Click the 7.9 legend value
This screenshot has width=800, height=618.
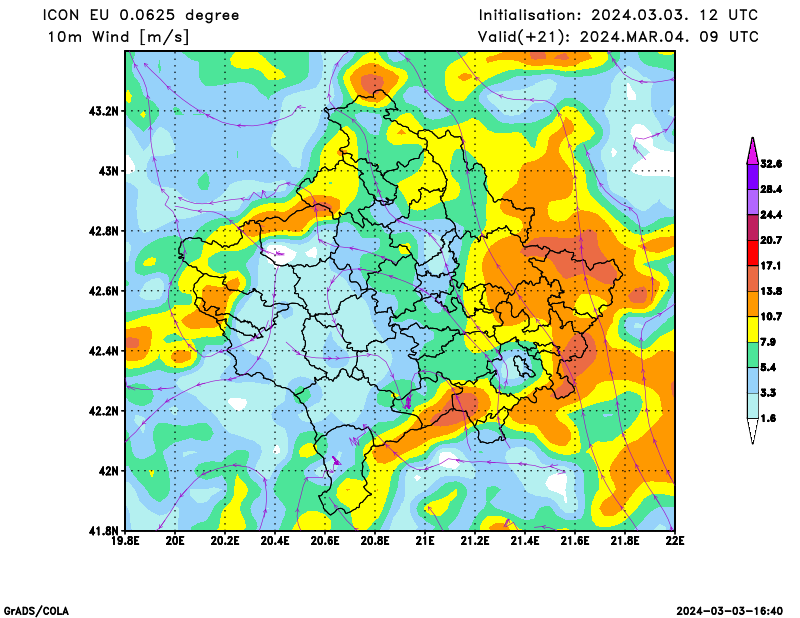coord(768,342)
